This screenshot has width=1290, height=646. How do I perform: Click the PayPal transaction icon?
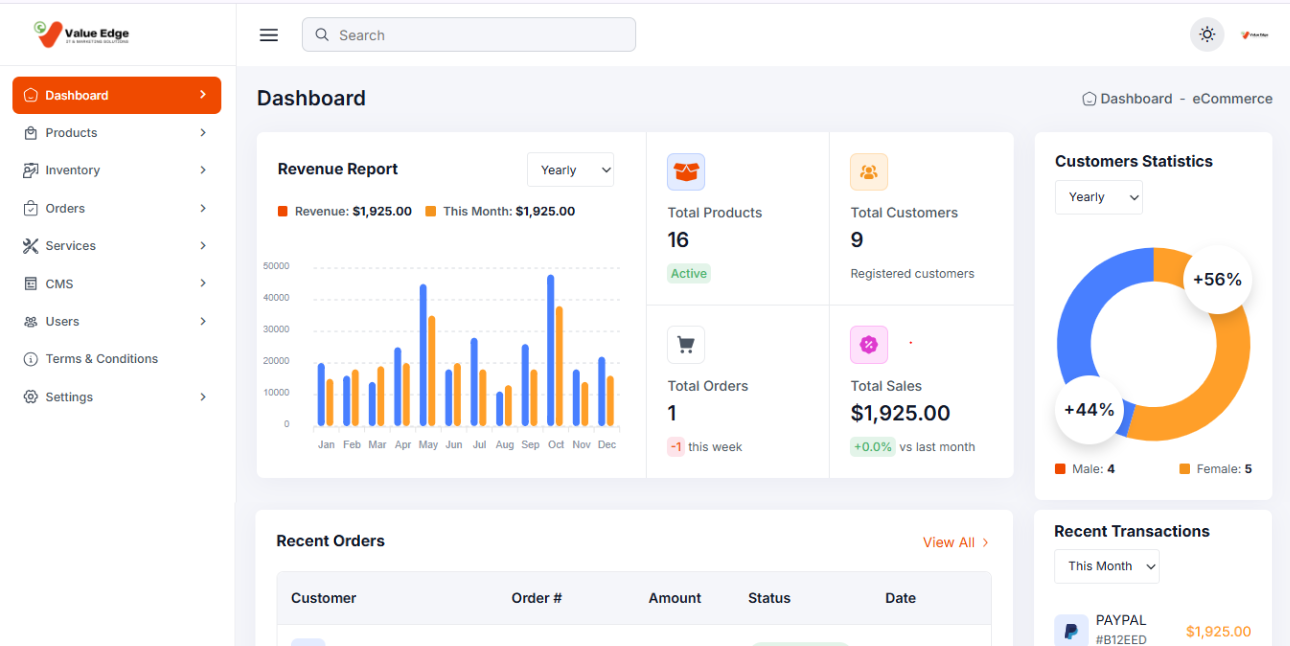pyautogui.click(x=1071, y=631)
